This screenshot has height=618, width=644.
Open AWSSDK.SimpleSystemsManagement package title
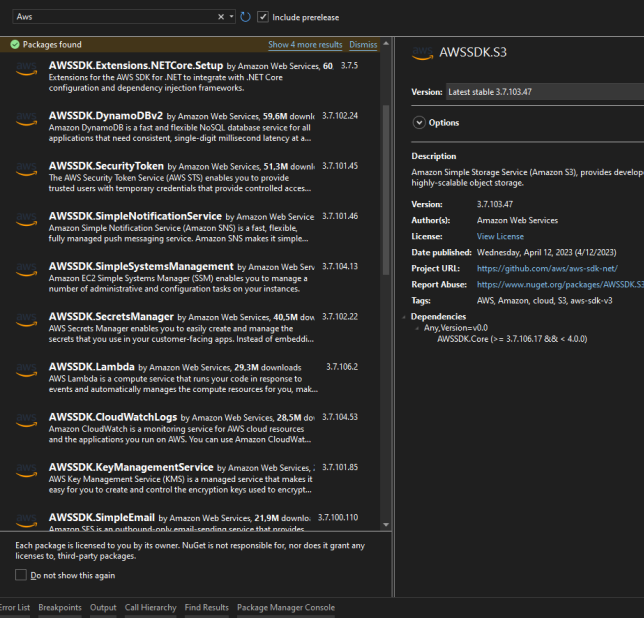(141, 266)
